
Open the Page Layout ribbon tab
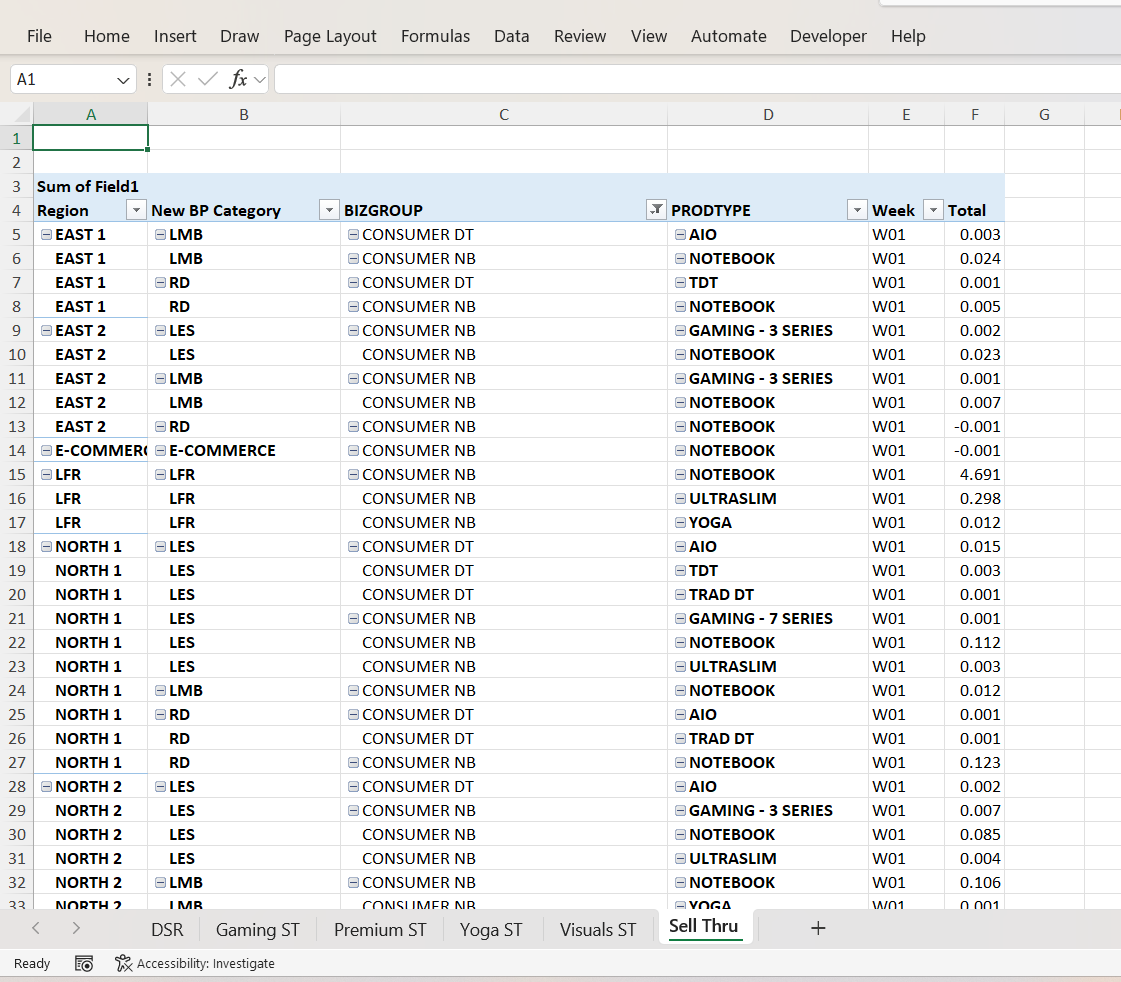point(330,36)
